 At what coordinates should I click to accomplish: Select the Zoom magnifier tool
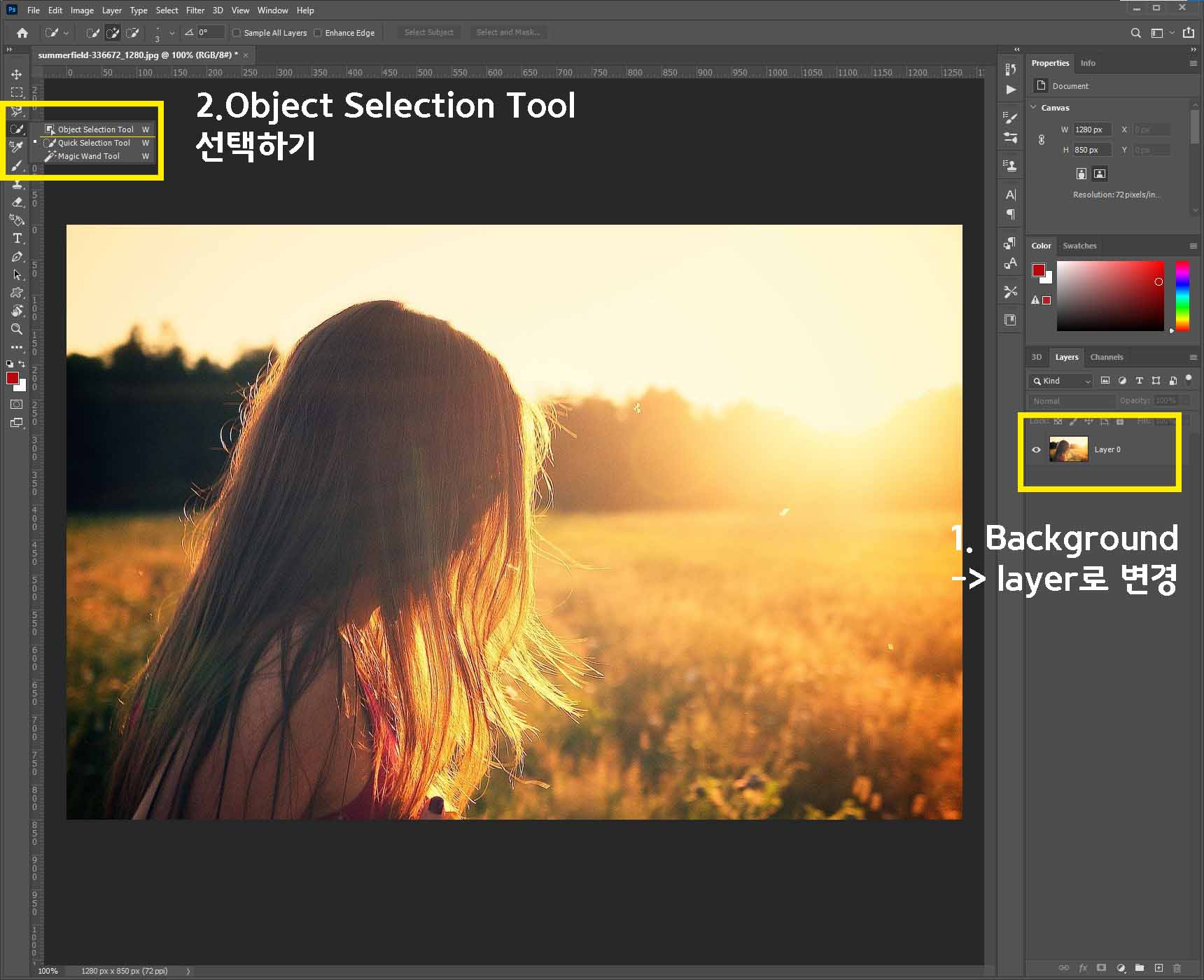pos(17,329)
